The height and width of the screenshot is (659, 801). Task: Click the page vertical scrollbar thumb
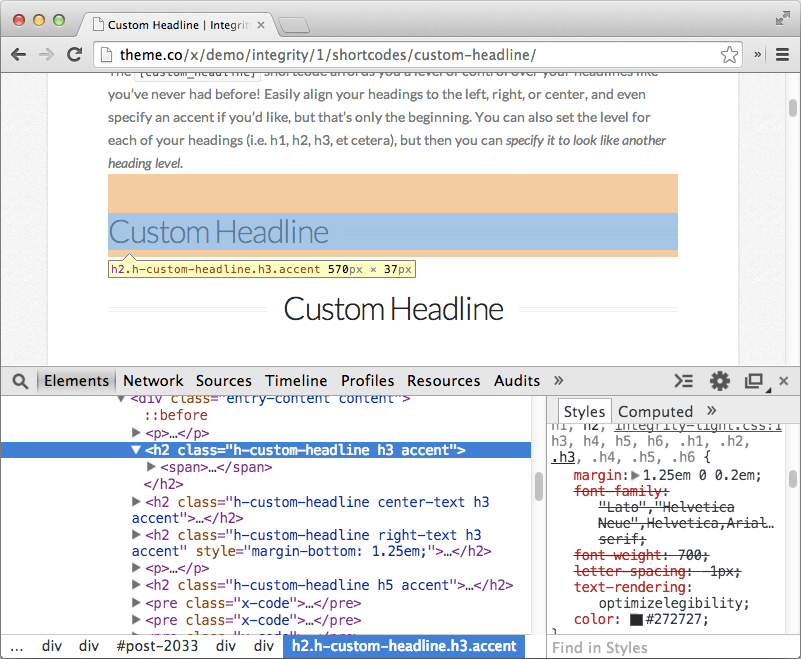coord(793,108)
